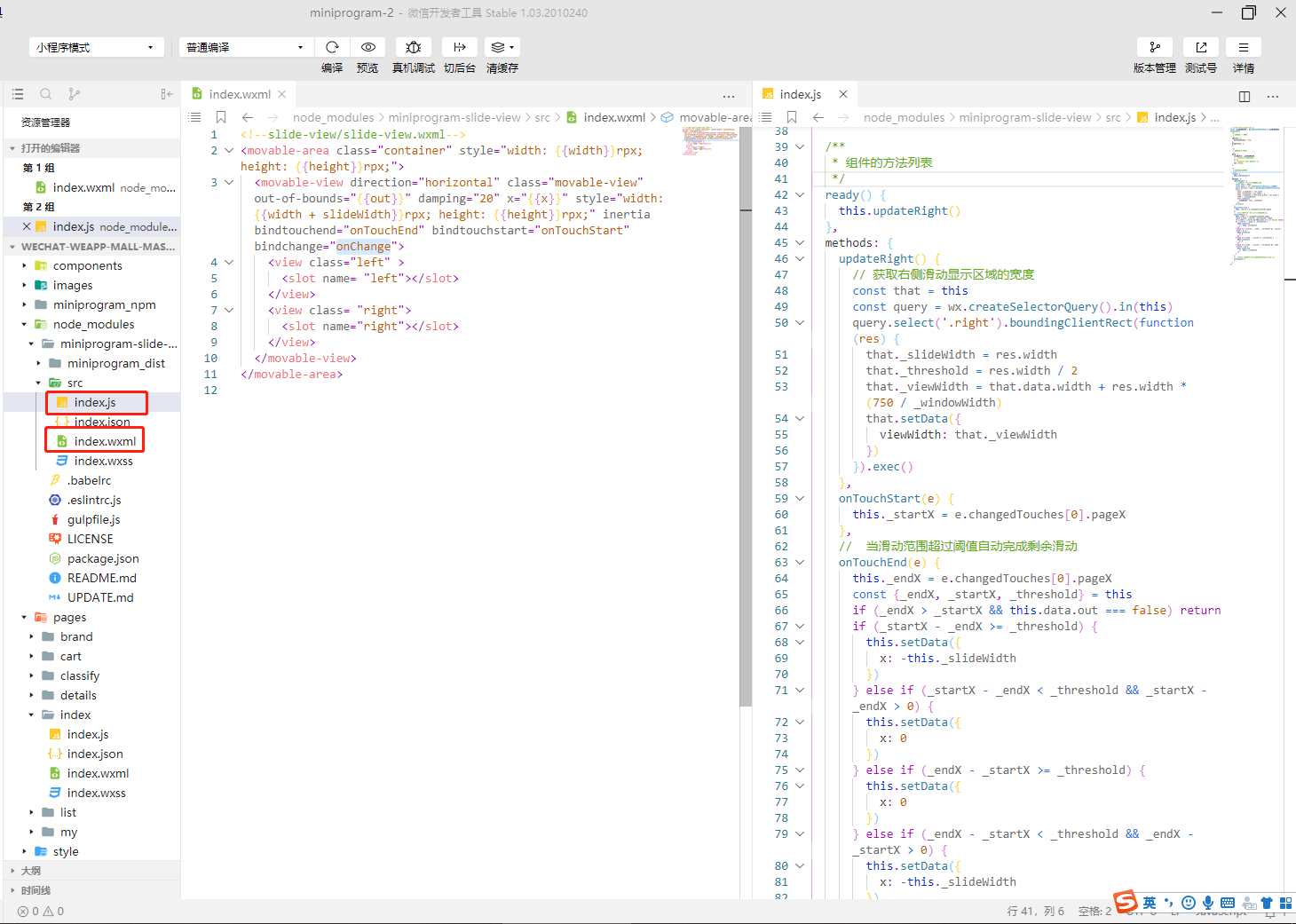Expand the brand folder

click(x=31, y=636)
